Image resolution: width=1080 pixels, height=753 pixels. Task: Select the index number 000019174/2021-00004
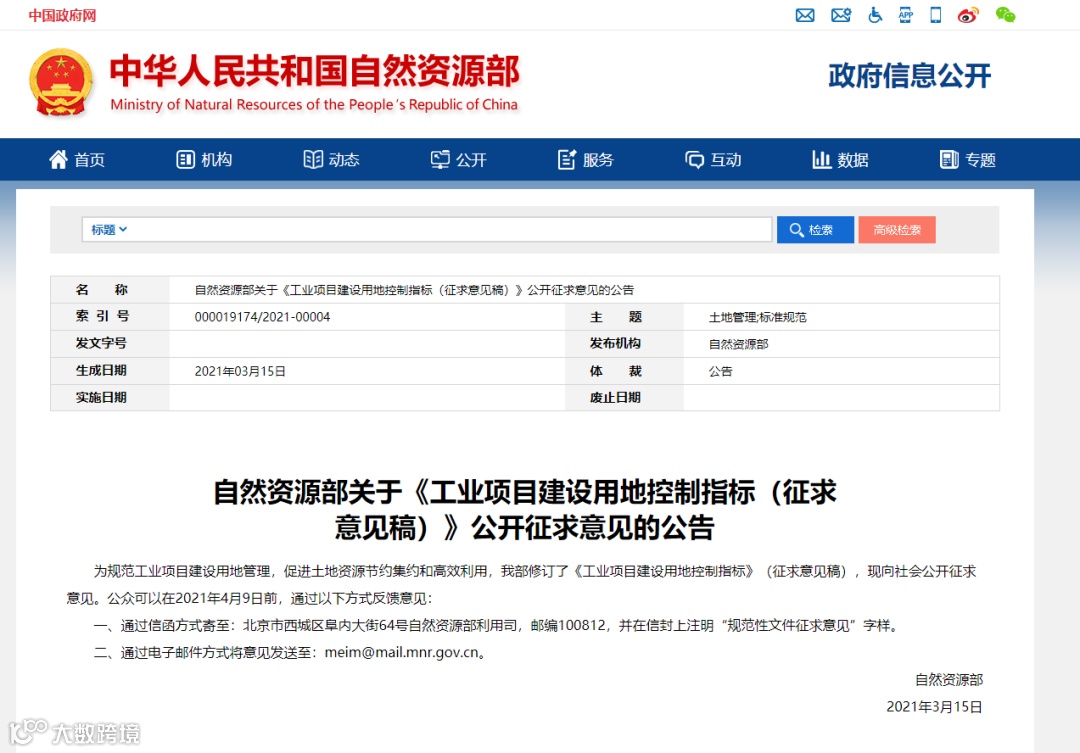coord(262,317)
